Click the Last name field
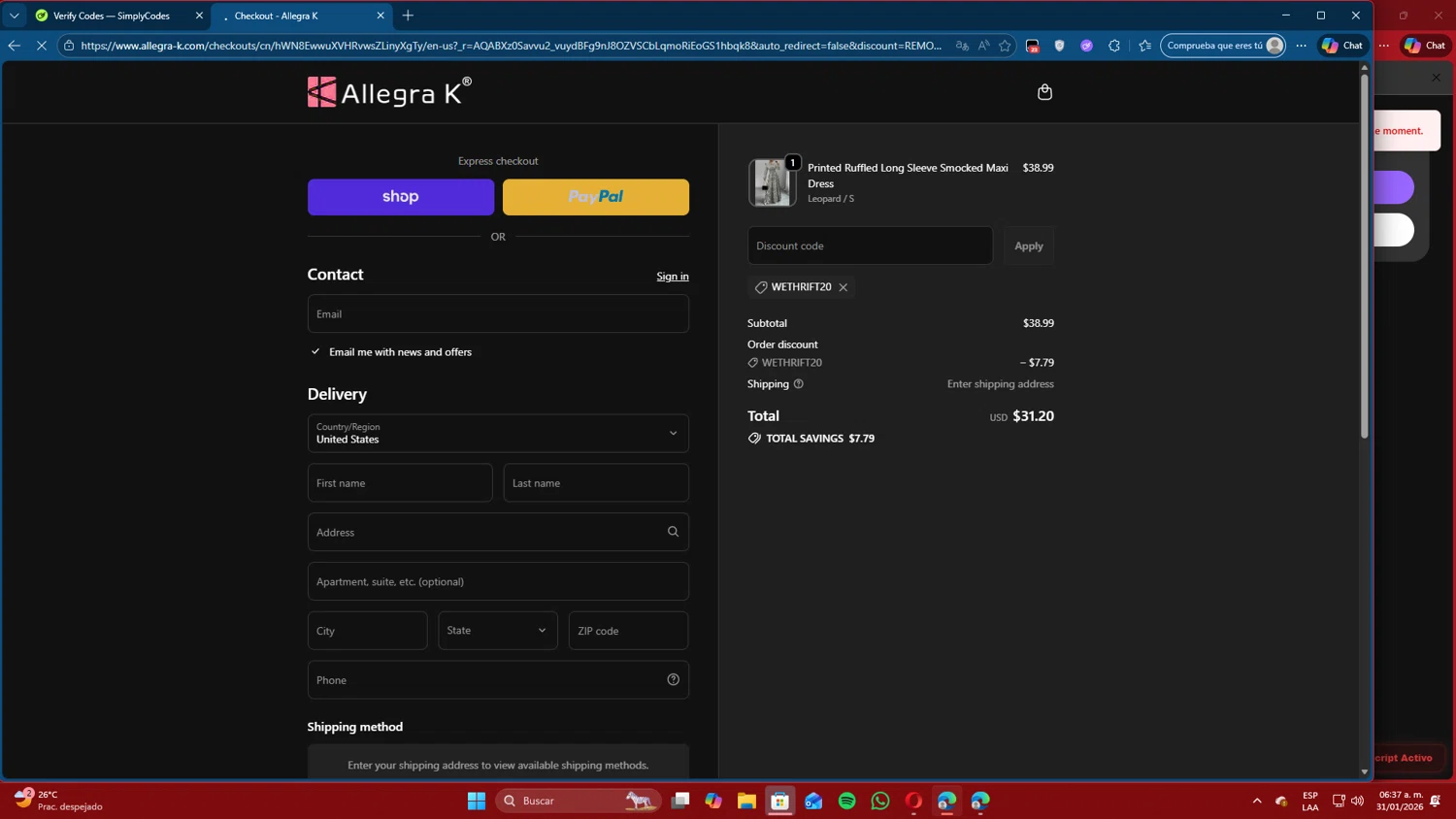Viewport: 1456px width, 819px height. click(x=596, y=483)
